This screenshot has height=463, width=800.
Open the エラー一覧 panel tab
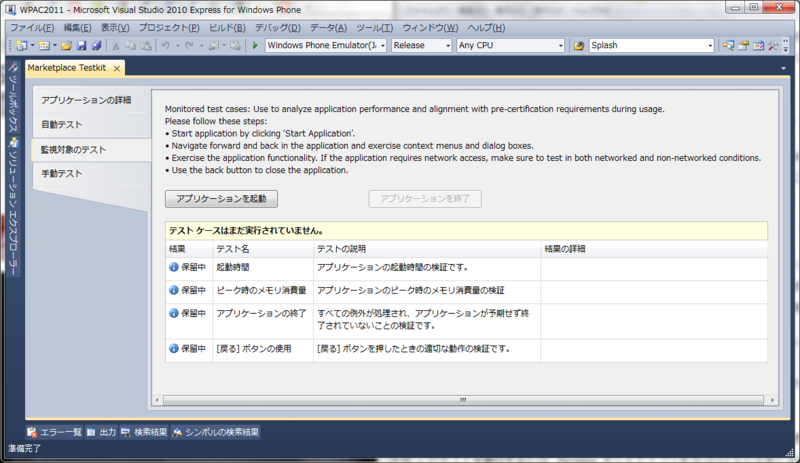click(55, 432)
